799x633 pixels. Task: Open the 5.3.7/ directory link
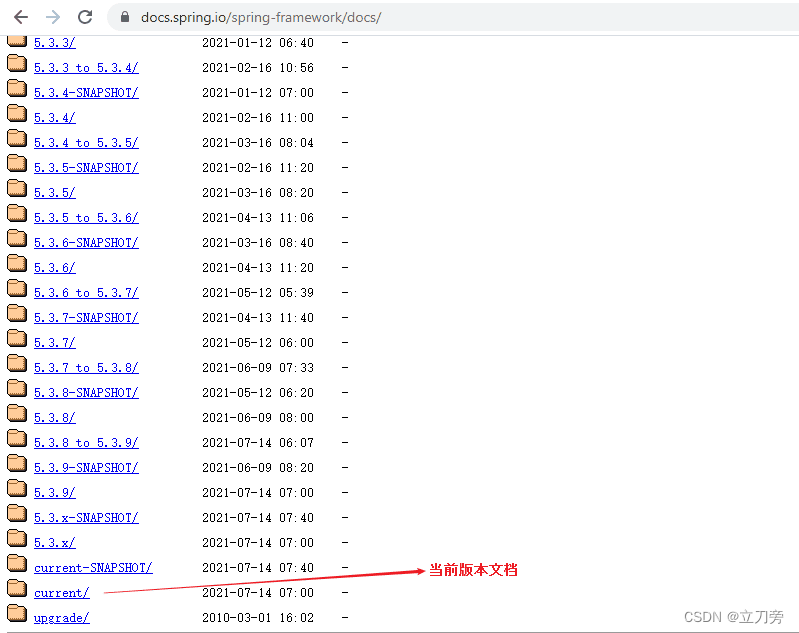(55, 342)
